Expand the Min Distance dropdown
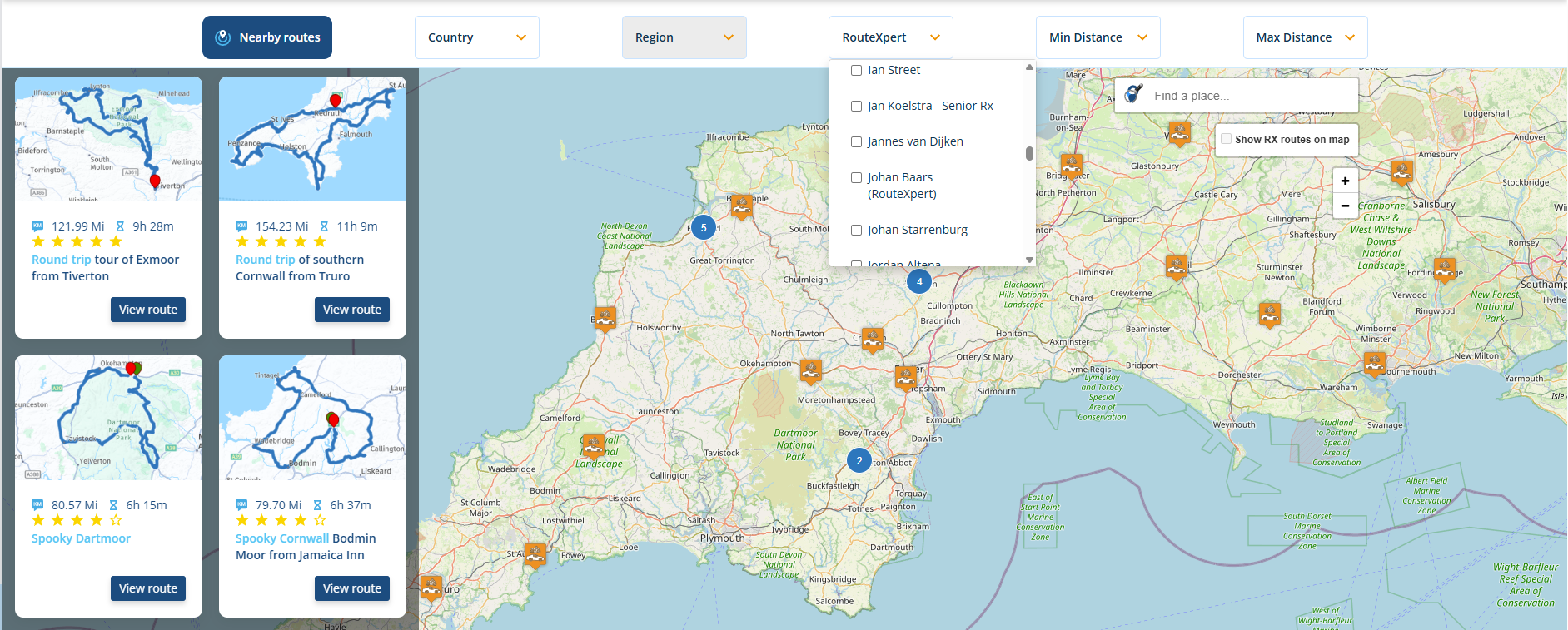The height and width of the screenshot is (630, 1568). pos(1098,37)
